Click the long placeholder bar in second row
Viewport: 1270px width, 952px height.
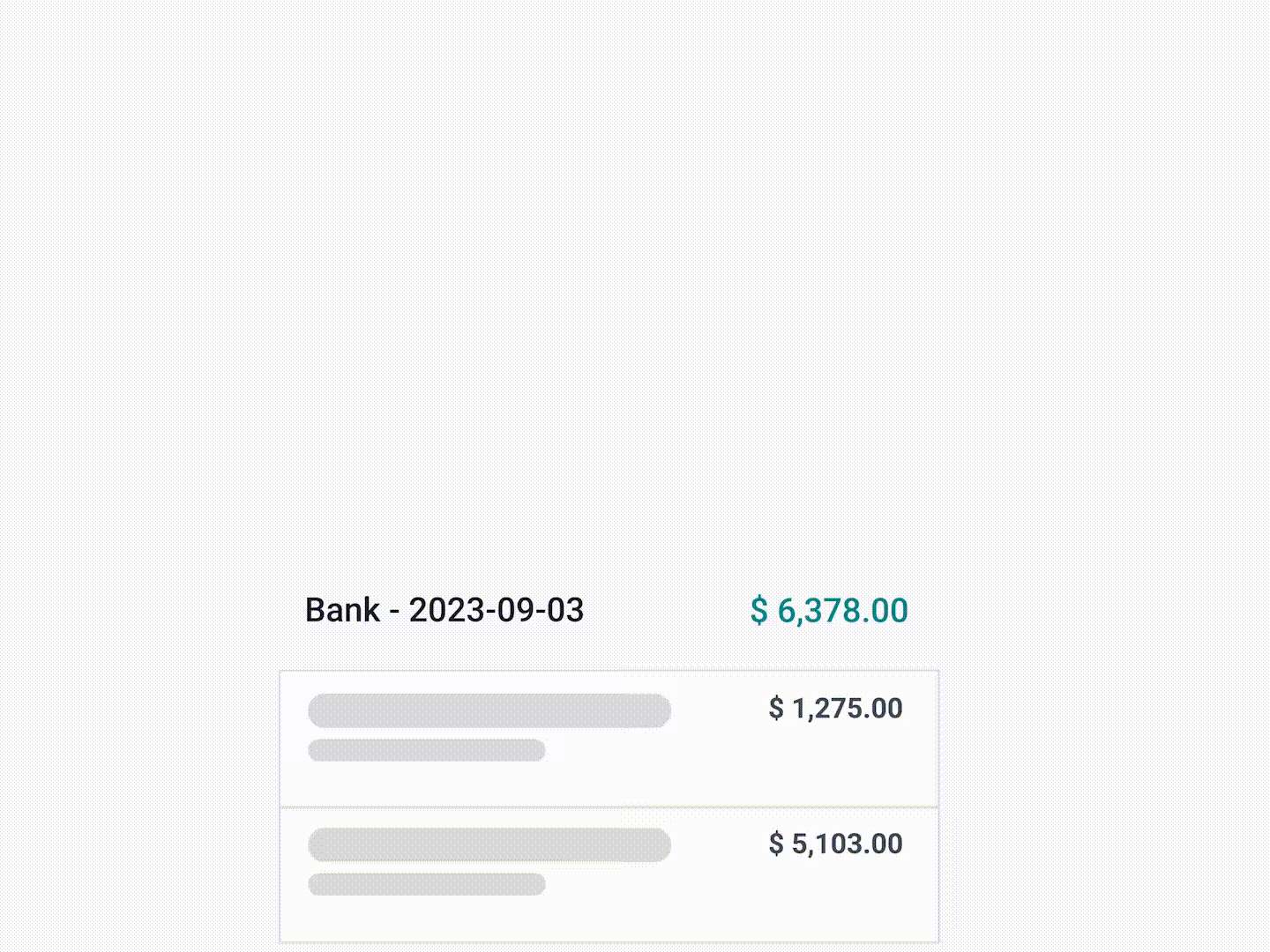489,844
